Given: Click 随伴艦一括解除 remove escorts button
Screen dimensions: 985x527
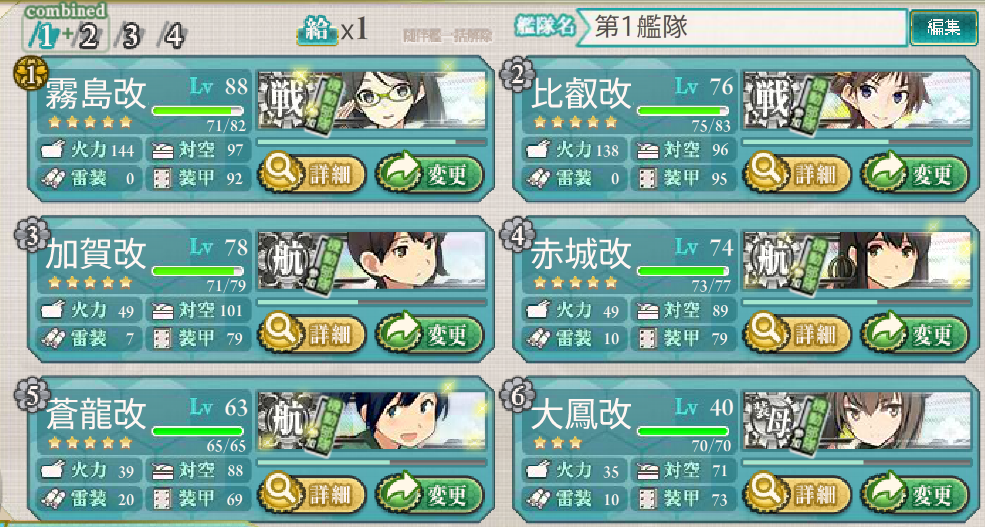Looking at the screenshot, I should (448, 36).
